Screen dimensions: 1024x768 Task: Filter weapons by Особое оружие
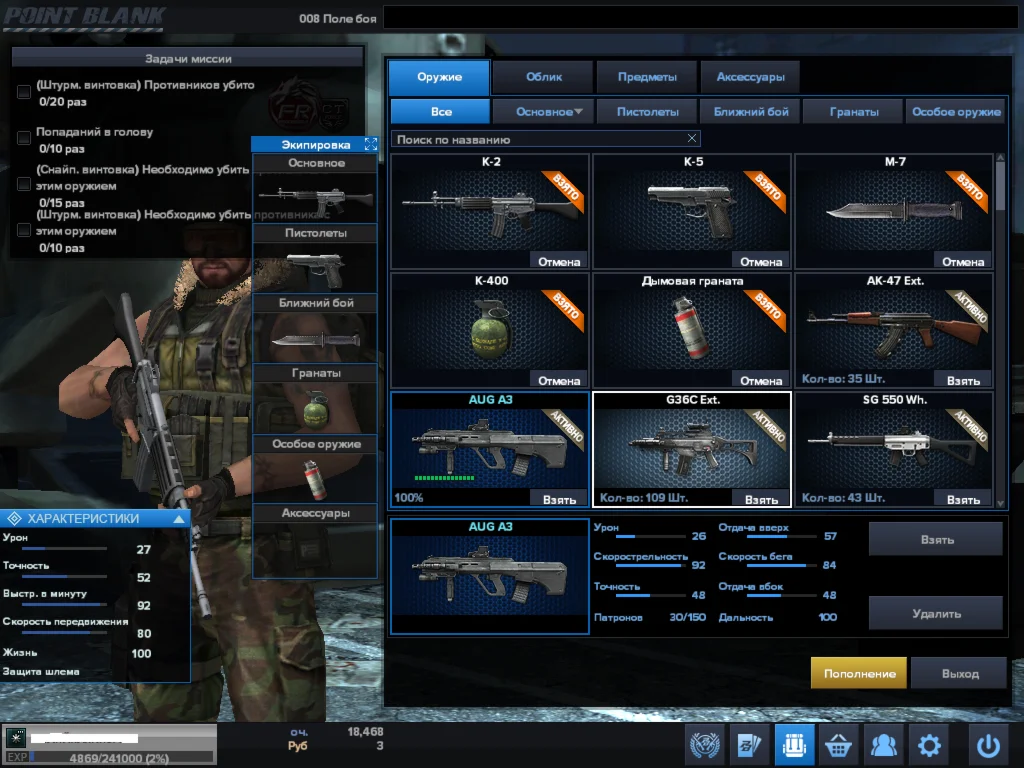click(956, 112)
